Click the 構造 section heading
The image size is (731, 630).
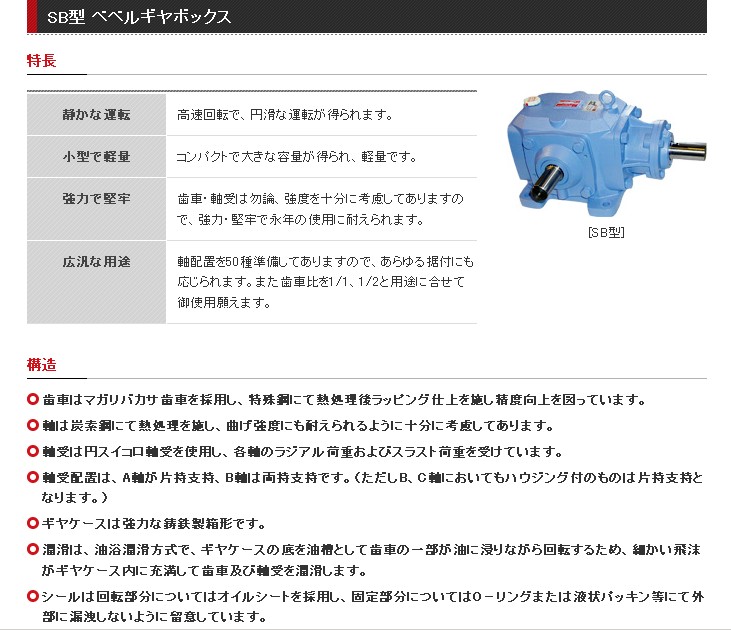tap(41, 365)
